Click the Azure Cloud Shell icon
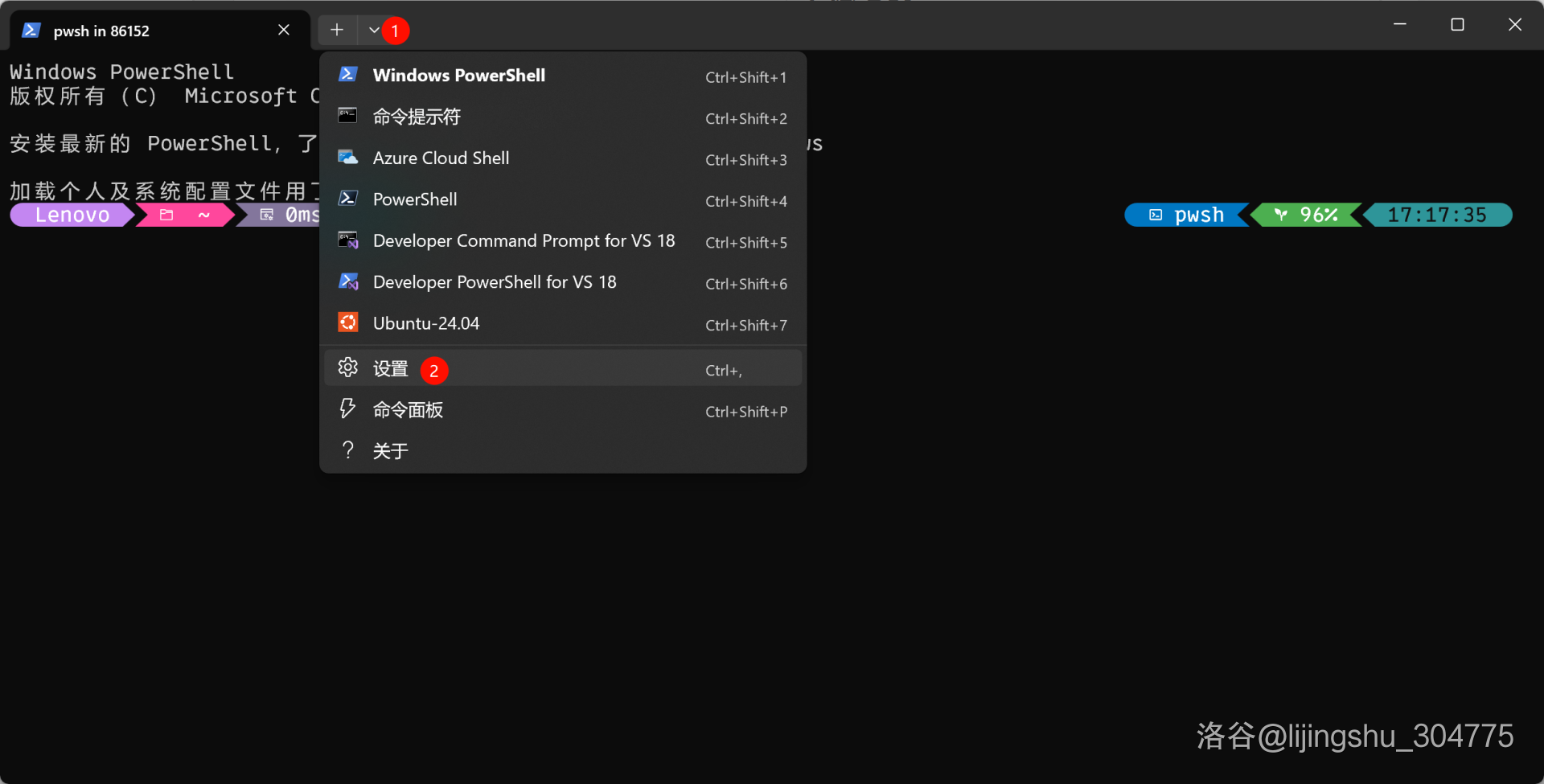 click(x=347, y=158)
